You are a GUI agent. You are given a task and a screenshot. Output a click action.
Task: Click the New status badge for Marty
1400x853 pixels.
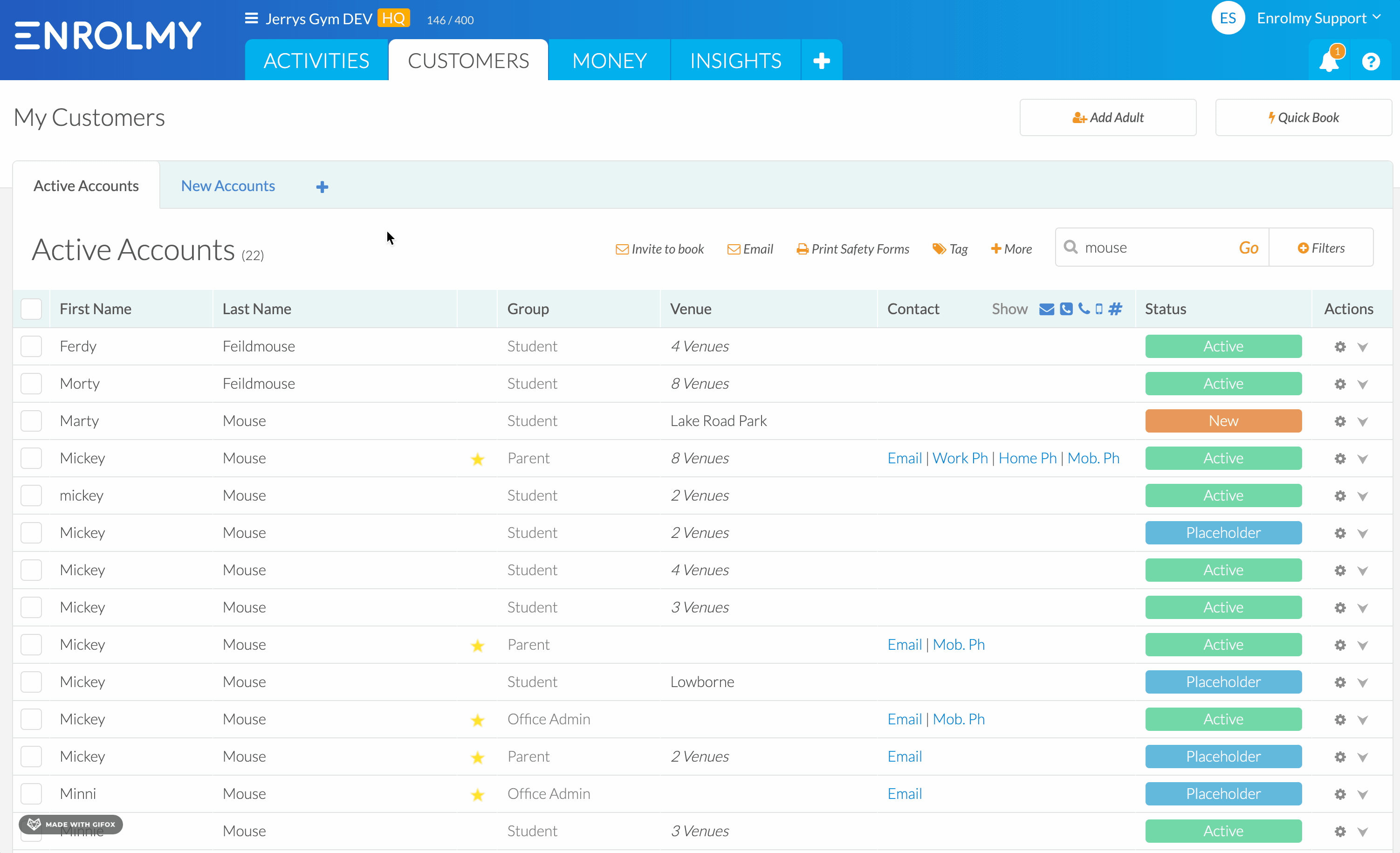(x=1223, y=421)
